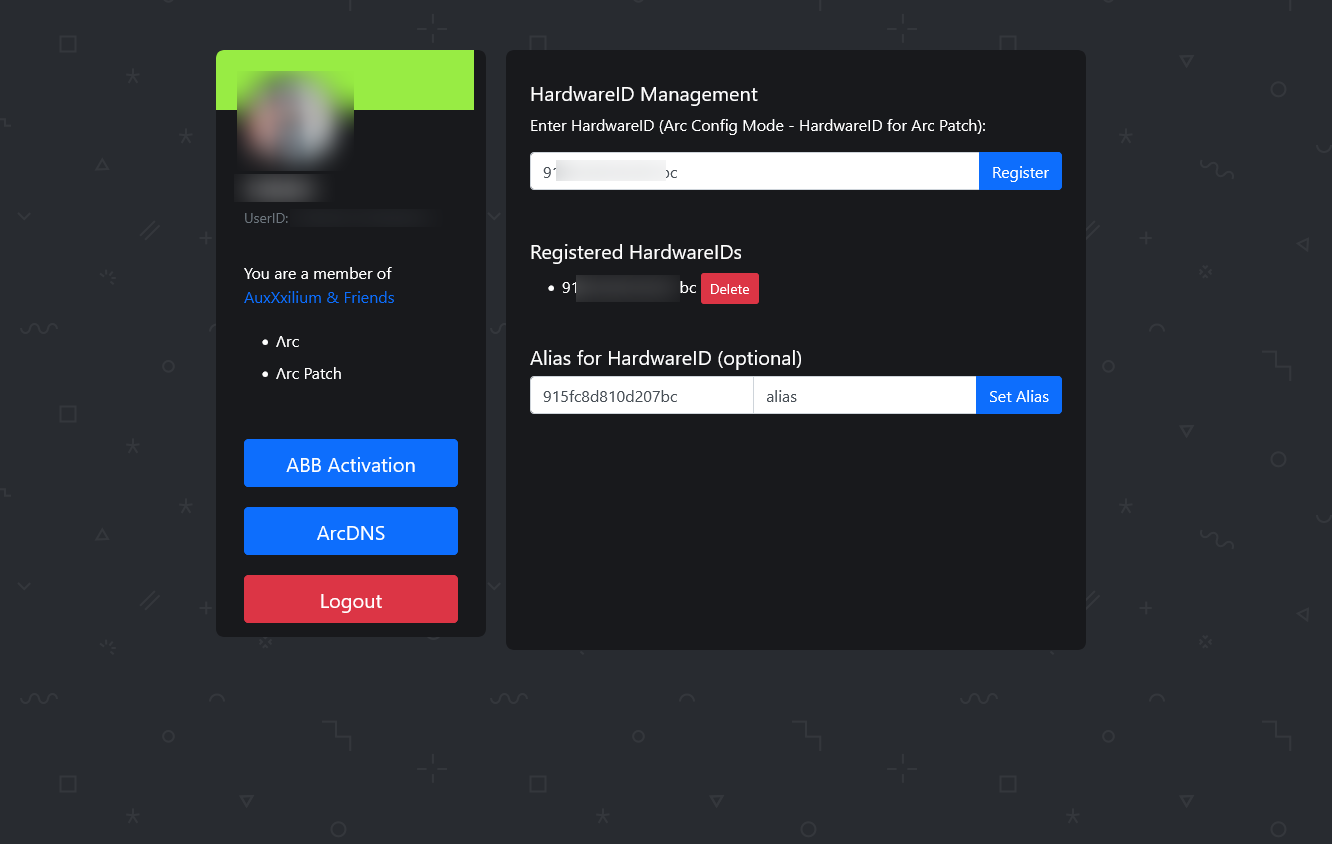Click the blurred profile avatar picture

click(x=295, y=120)
